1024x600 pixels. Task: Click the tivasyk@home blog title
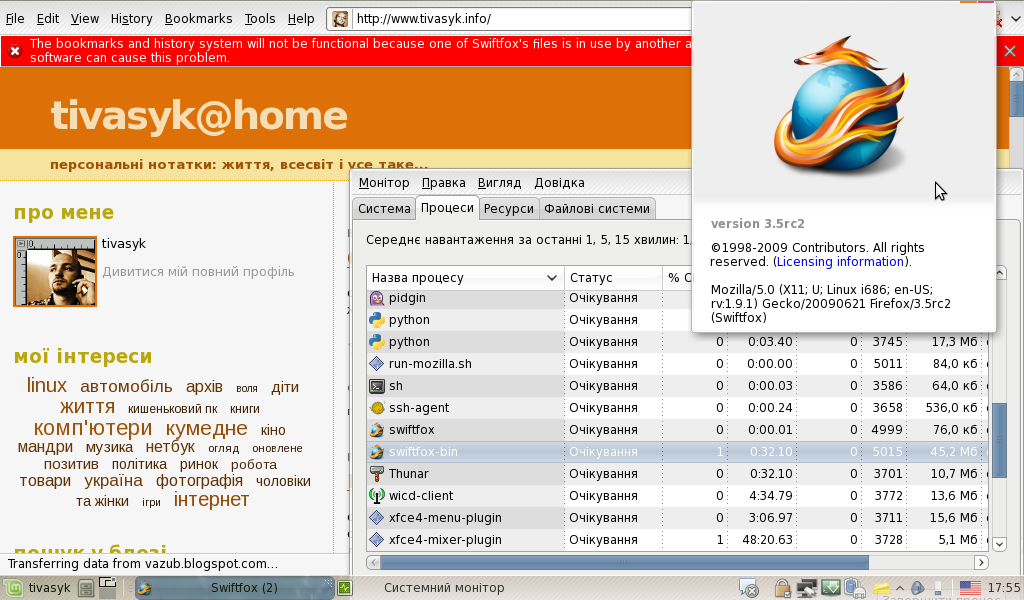click(199, 116)
